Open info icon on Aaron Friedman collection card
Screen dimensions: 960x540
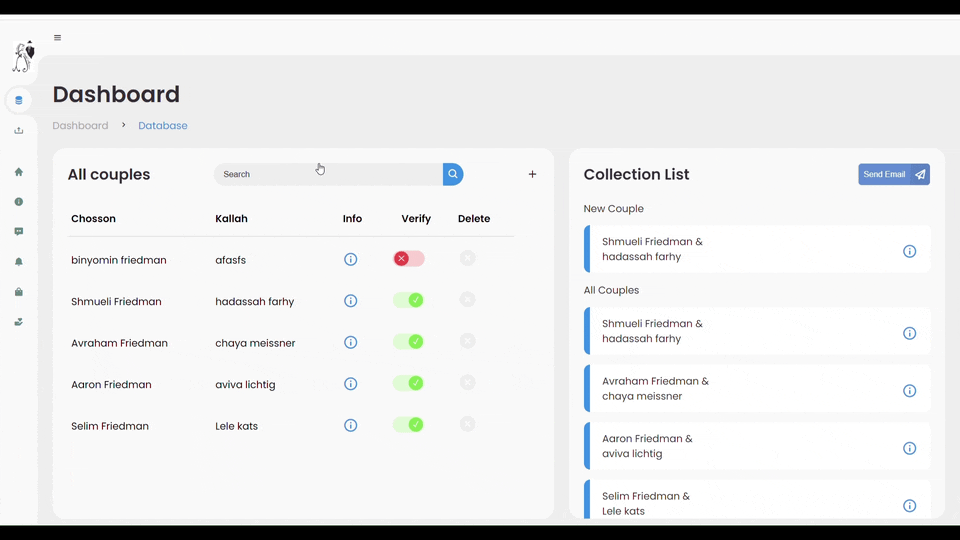point(910,449)
